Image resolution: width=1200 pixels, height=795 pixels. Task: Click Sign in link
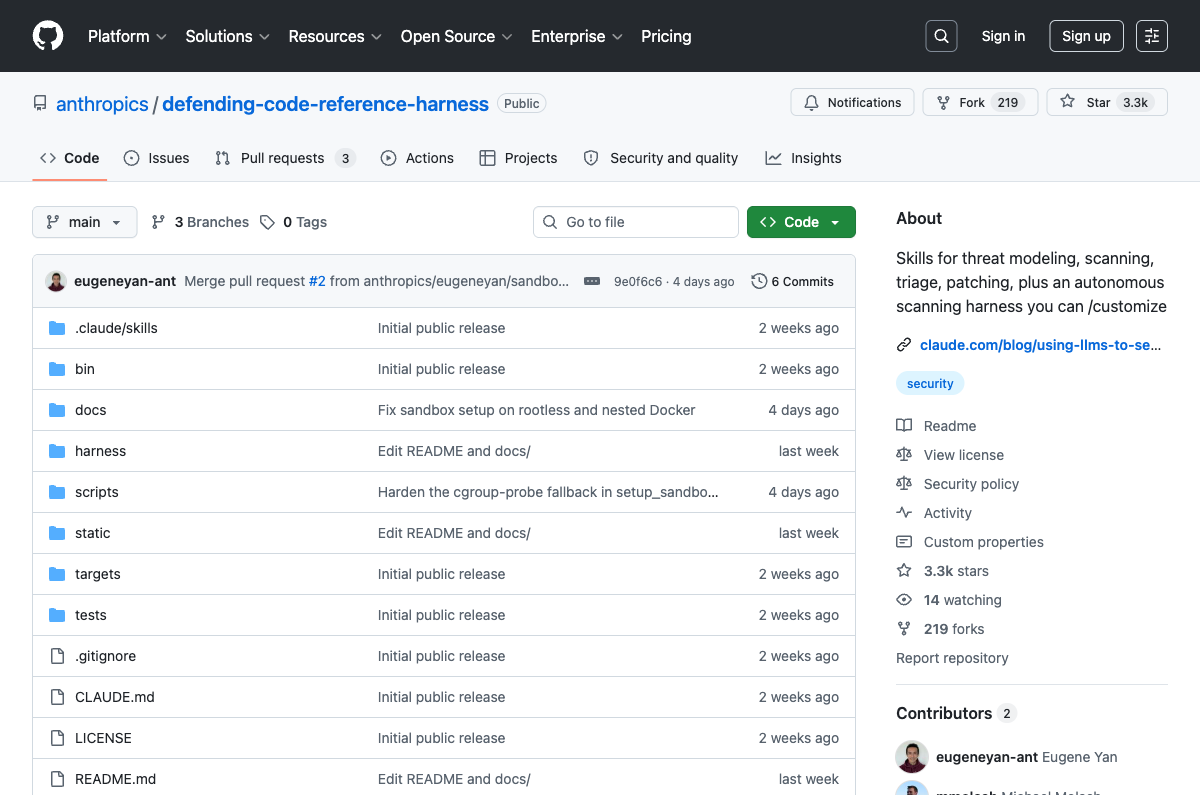click(1003, 36)
